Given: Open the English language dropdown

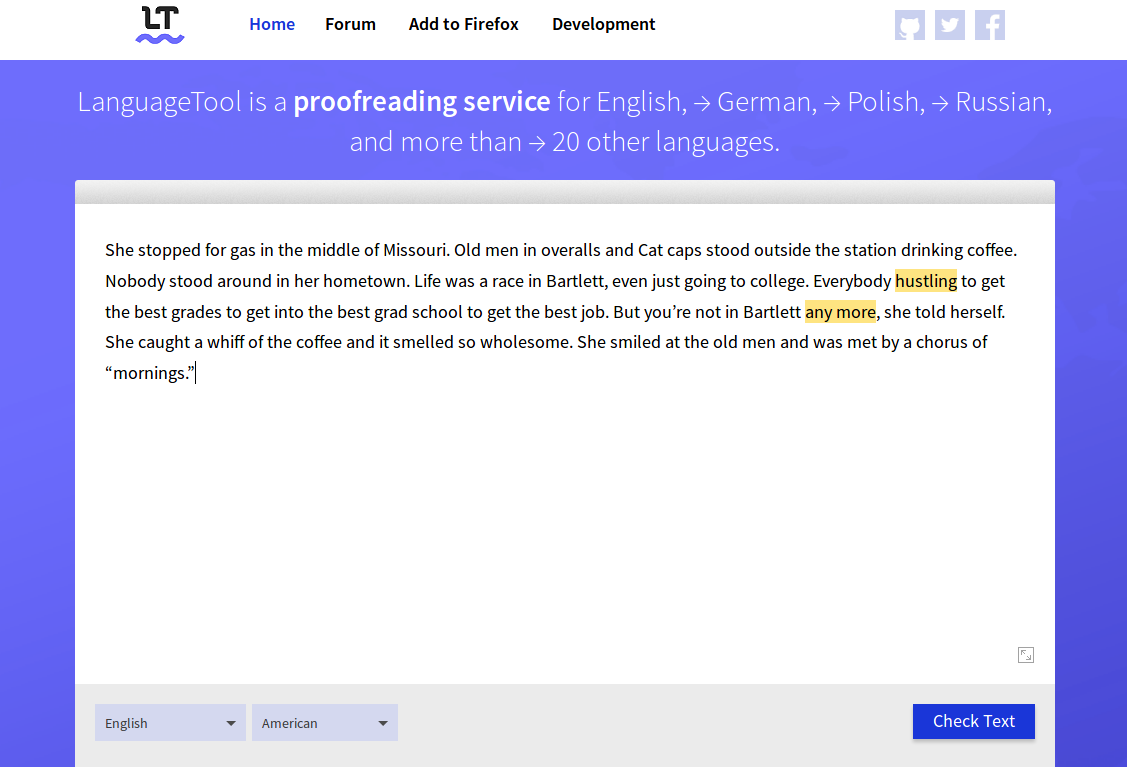Looking at the screenshot, I should point(170,722).
